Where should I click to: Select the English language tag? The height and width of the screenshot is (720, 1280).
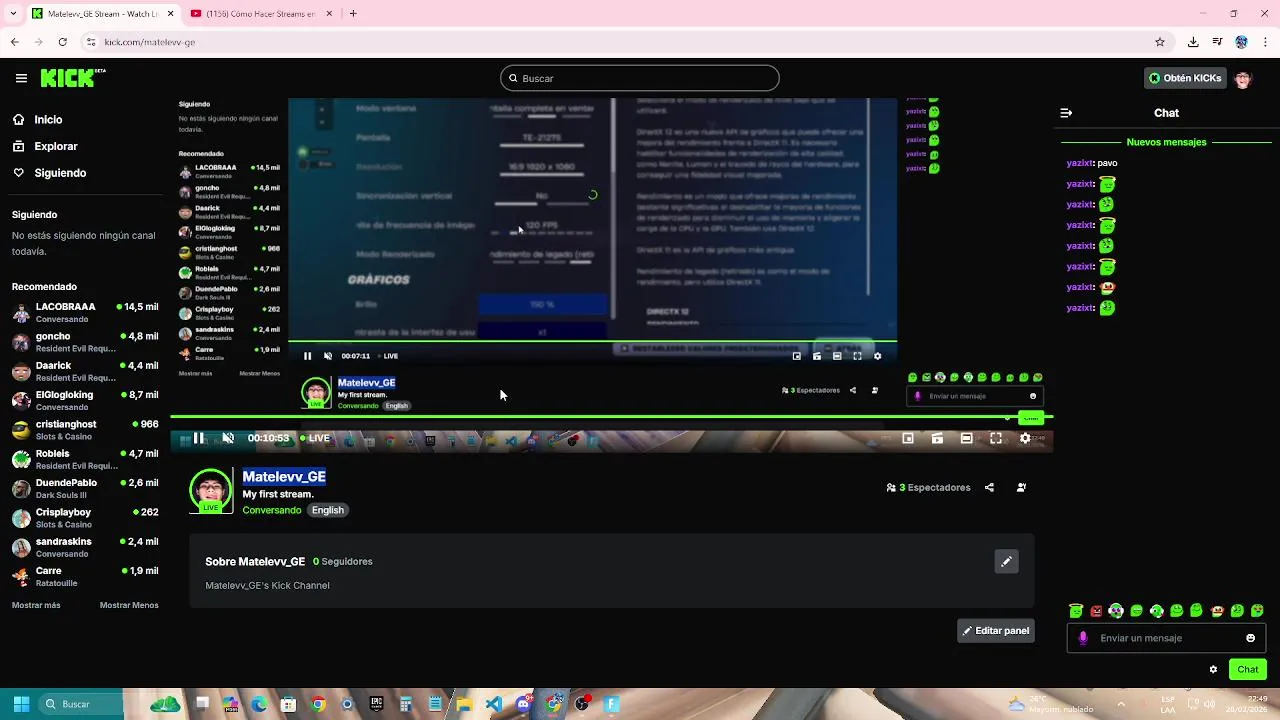(x=327, y=510)
